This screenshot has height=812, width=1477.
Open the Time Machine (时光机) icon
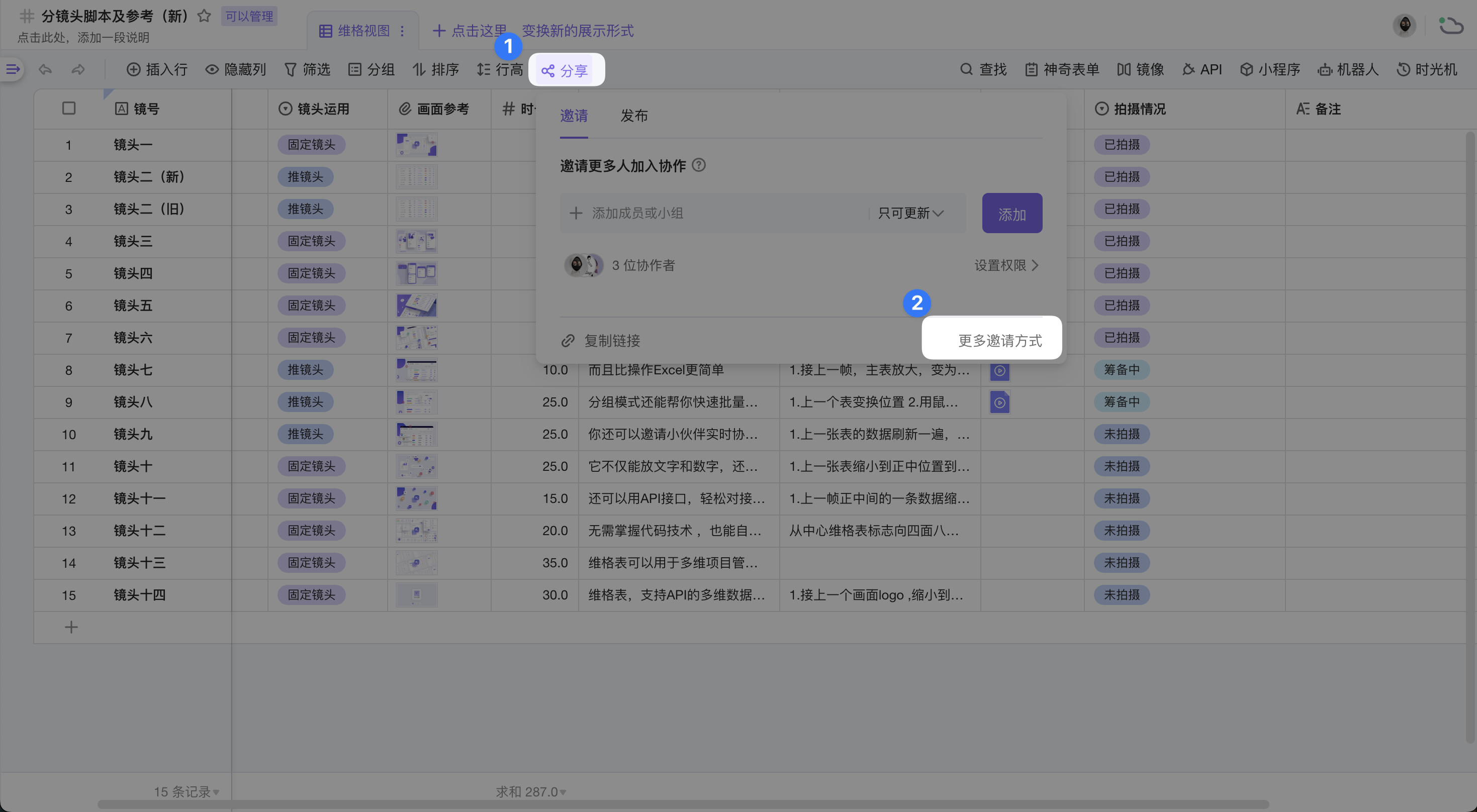(1403, 69)
